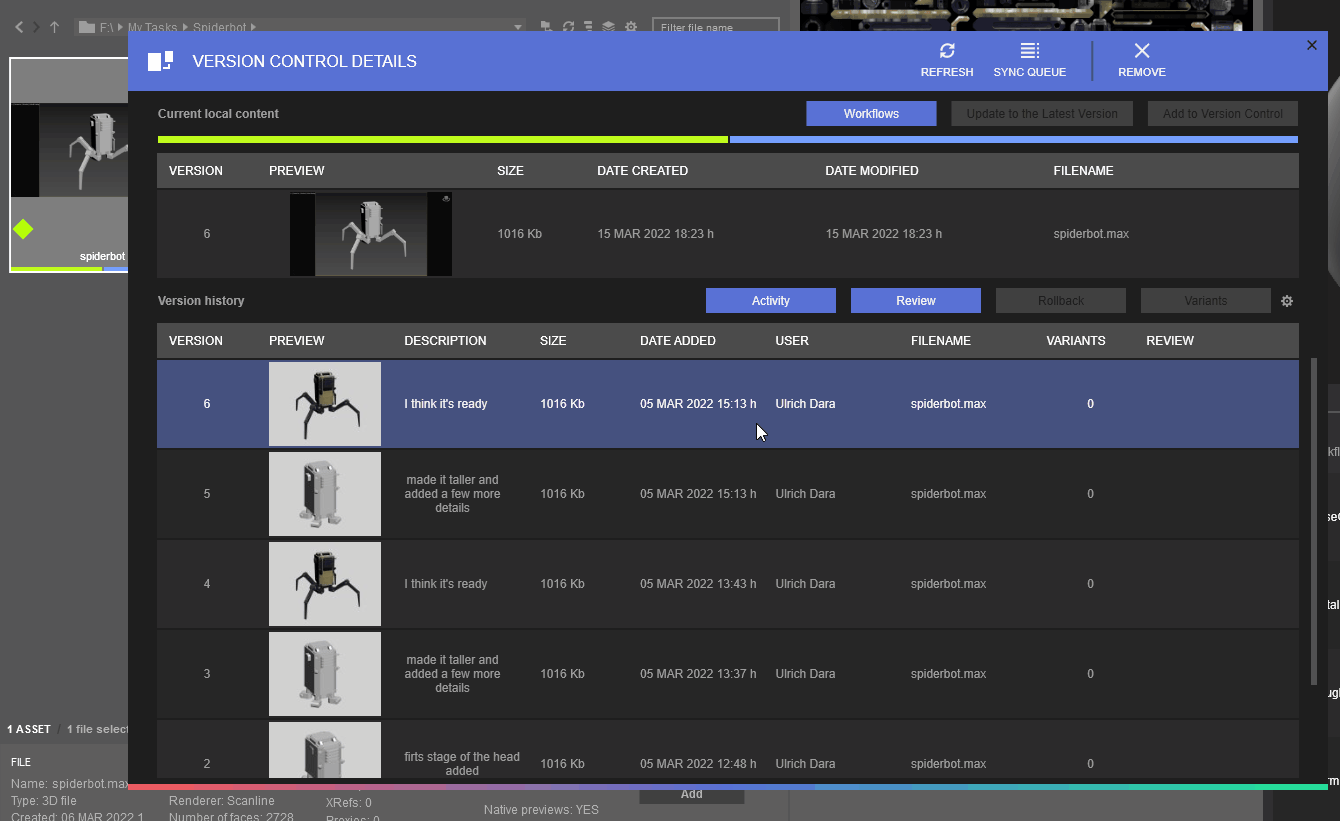Open the Review section
The image size is (1340, 821).
(x=915, y=301)
